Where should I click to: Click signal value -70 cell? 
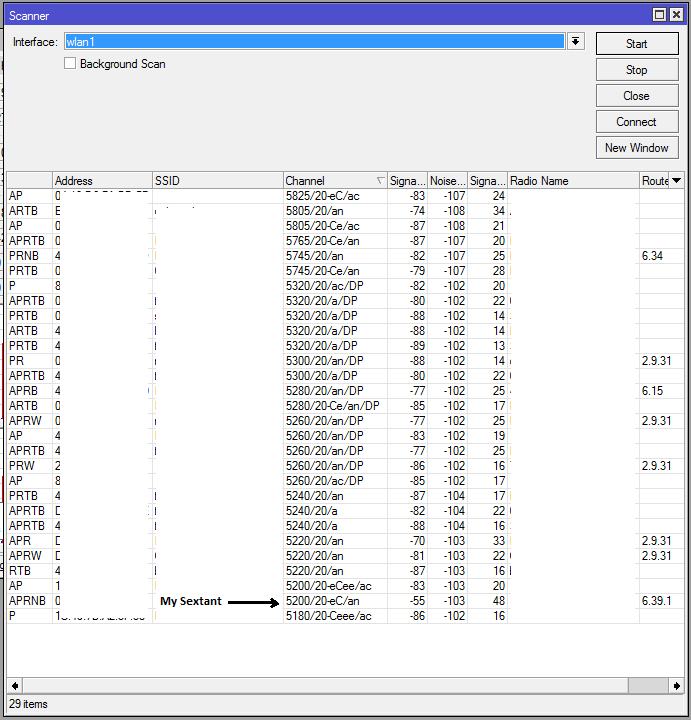[408, 541]
